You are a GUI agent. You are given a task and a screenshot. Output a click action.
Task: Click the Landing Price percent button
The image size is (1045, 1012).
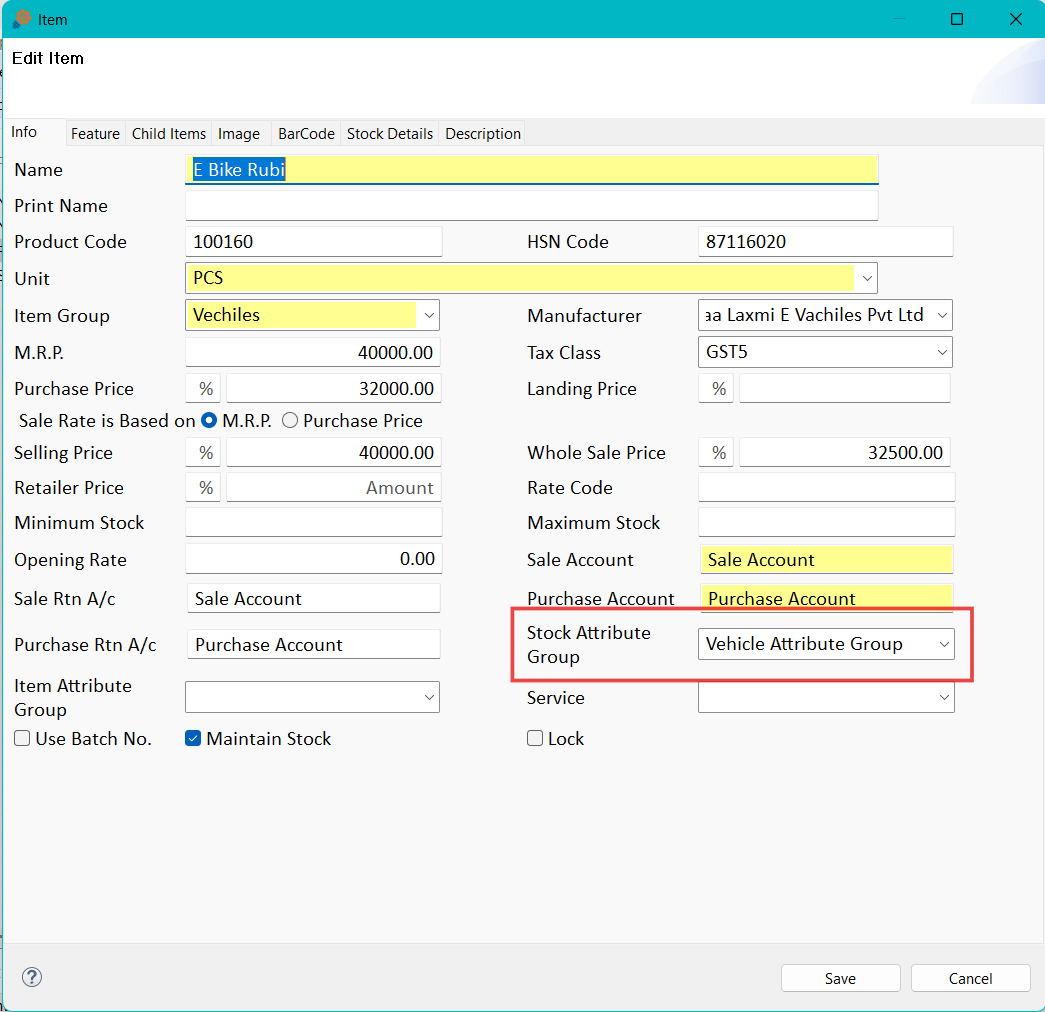pos(718,389)
